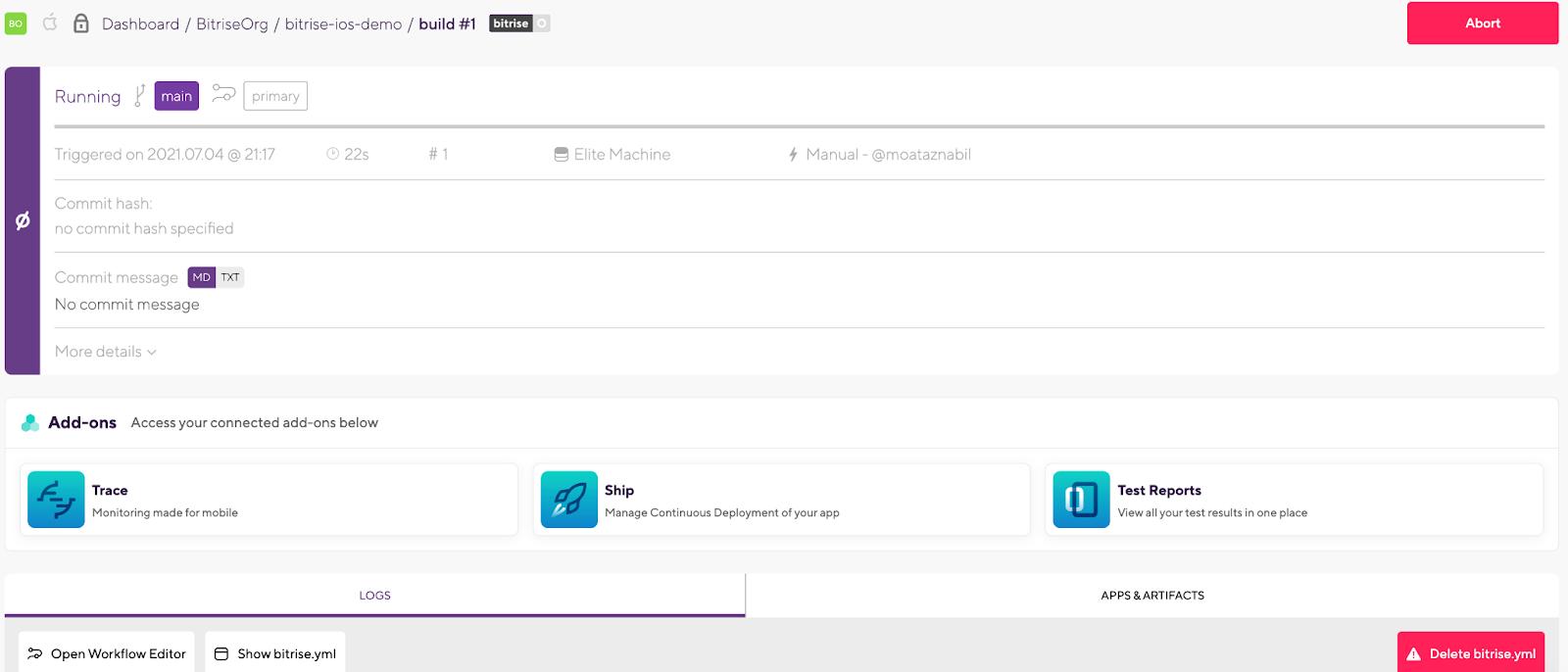1568x672 pixels.
Task: Click the build progress bar
Action: [x=799, y=126]
